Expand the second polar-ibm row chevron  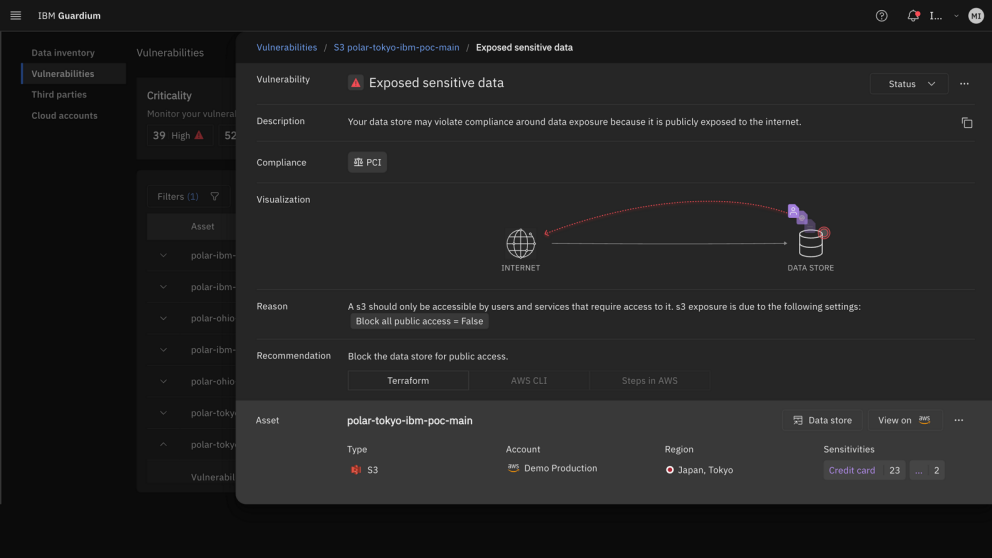click(x=163, y=287)
